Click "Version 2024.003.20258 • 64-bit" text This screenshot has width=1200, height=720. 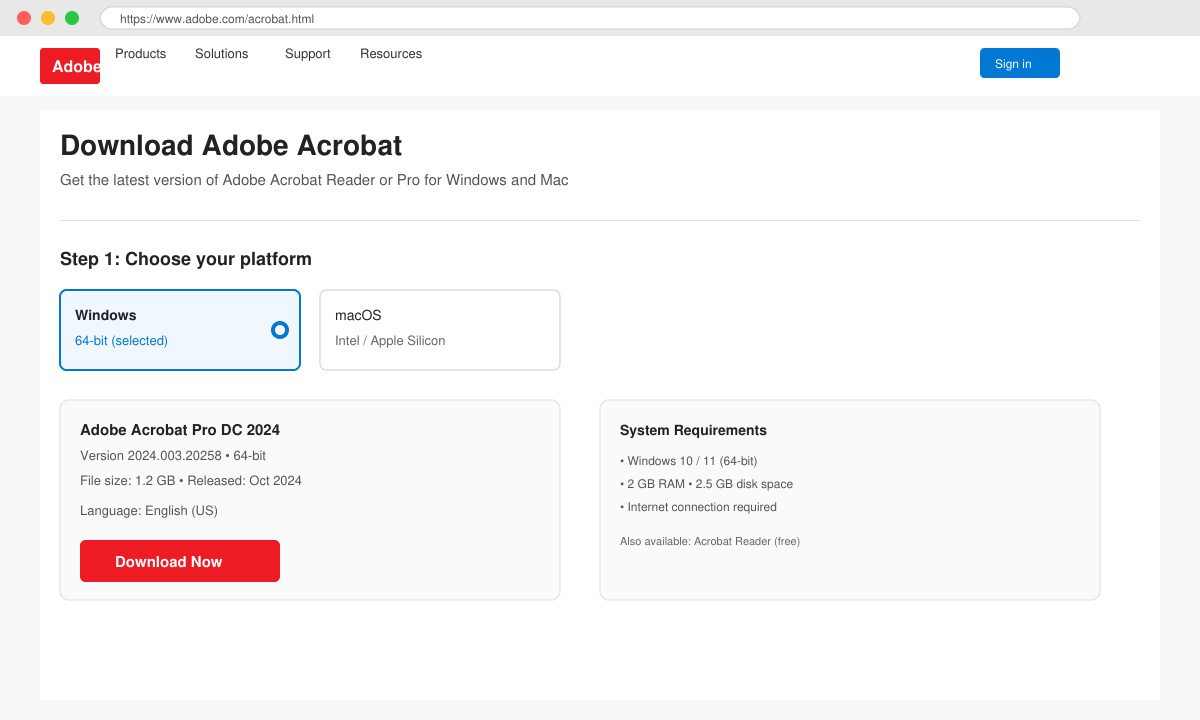tap(173, 456)
